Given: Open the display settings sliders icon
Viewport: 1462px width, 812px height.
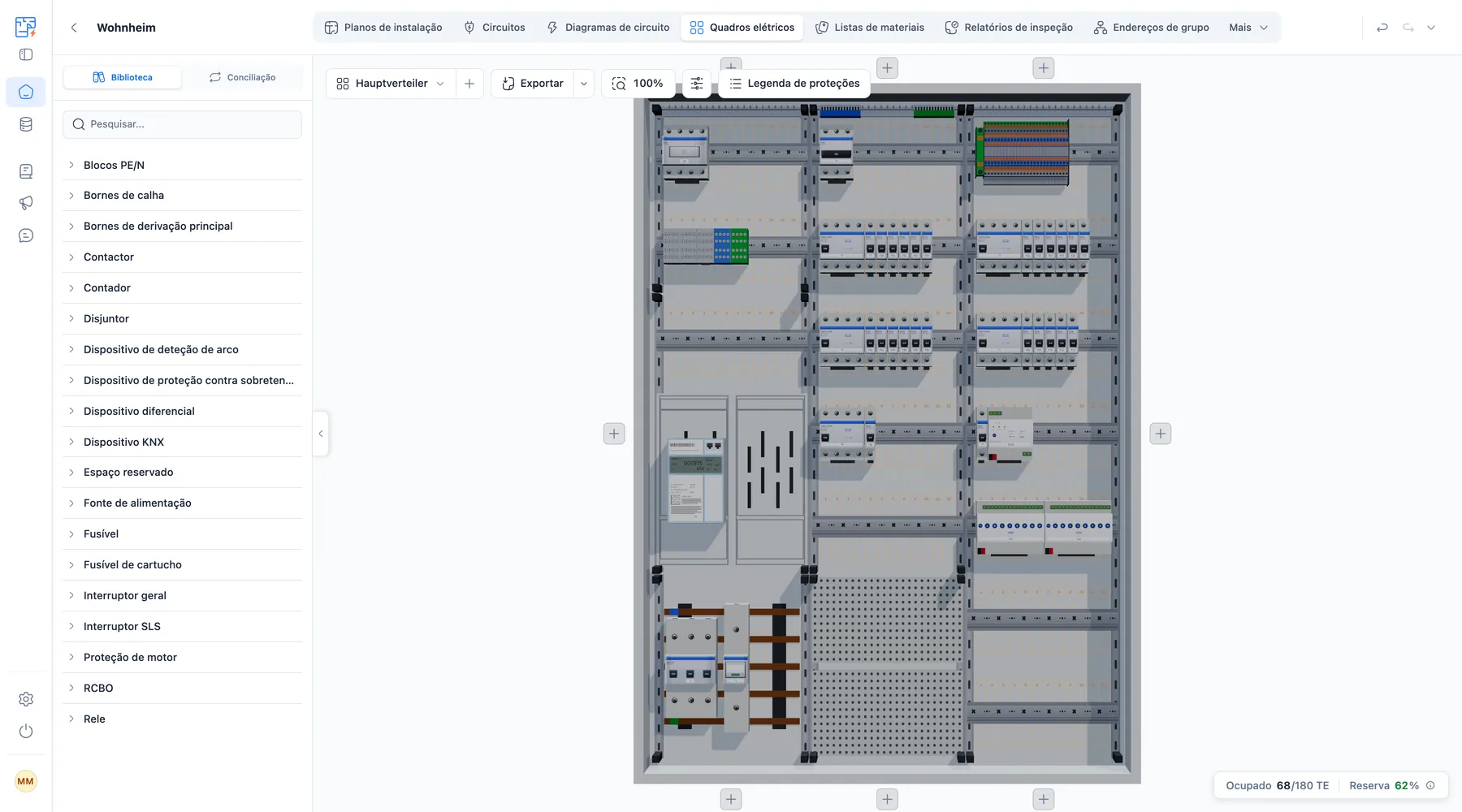Looking at the screenshot, I should 697,84.
